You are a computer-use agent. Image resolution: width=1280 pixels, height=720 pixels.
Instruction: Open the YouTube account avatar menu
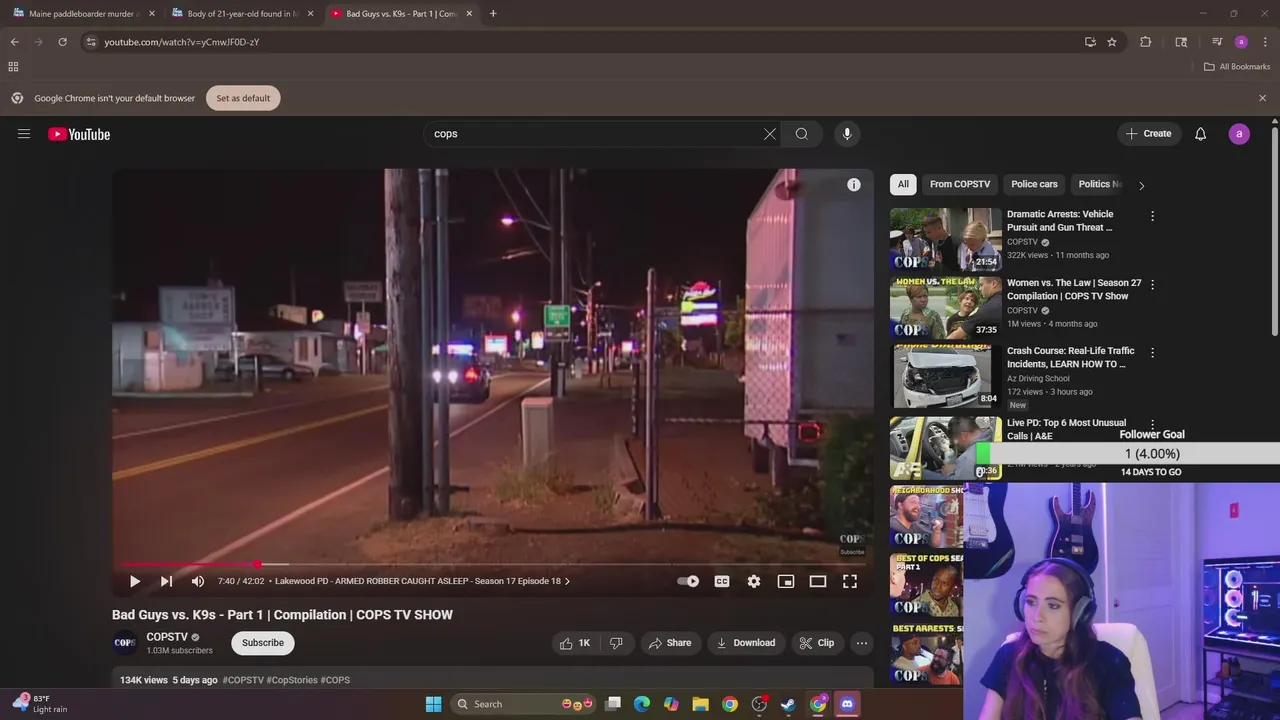tap(1239, 134)
